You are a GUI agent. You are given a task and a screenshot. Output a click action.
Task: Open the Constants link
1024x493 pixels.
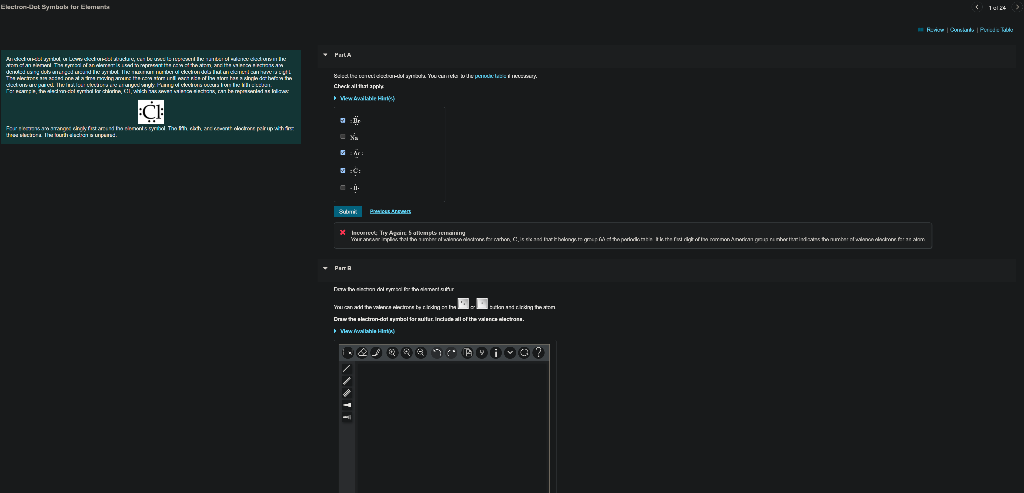pyautogui.click(x=962, y=30)
